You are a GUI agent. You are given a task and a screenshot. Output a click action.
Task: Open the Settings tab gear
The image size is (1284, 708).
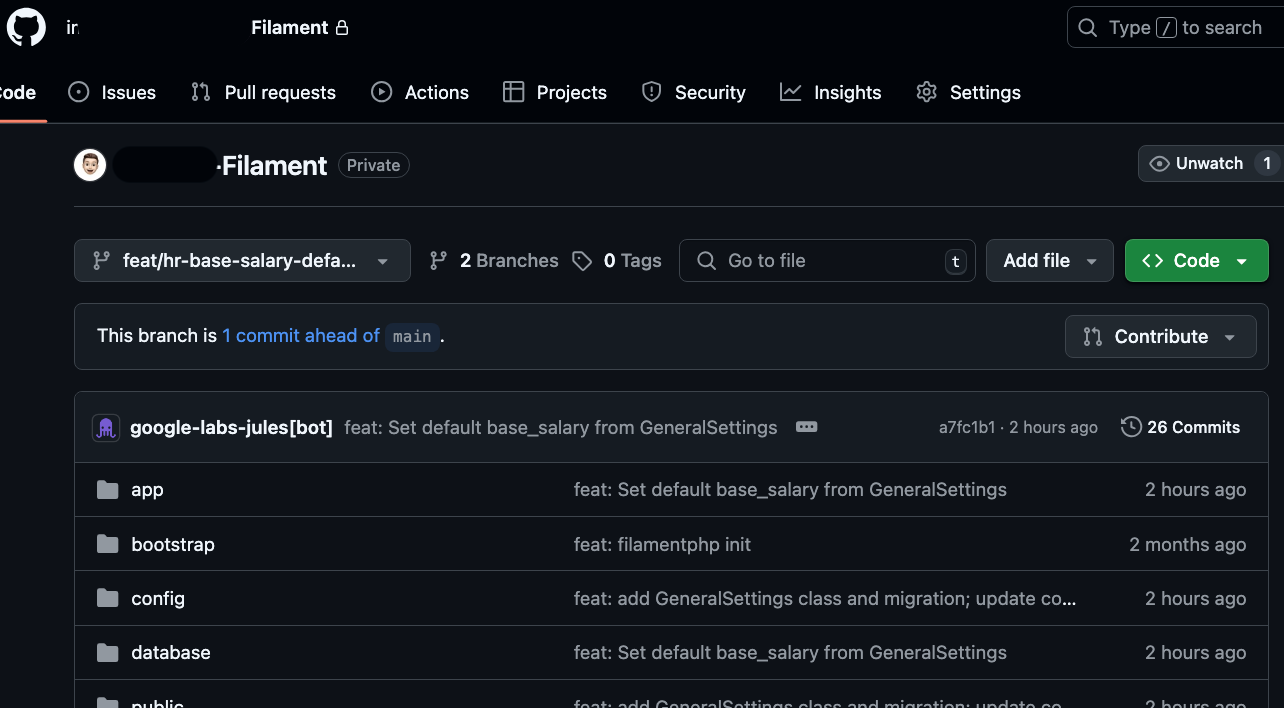(926, 92)
